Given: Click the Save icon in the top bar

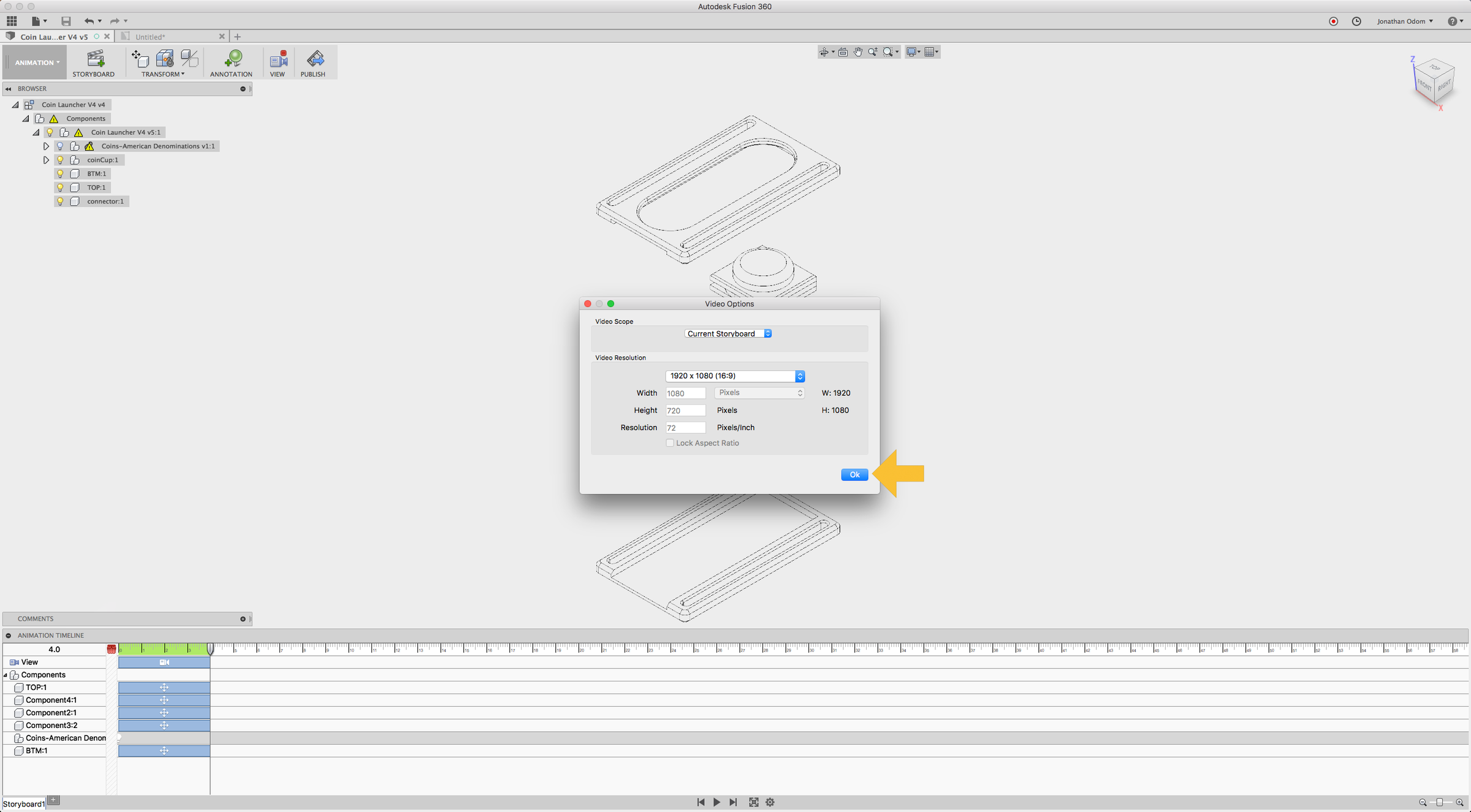Looking at the screenshot, I should 66,21.
